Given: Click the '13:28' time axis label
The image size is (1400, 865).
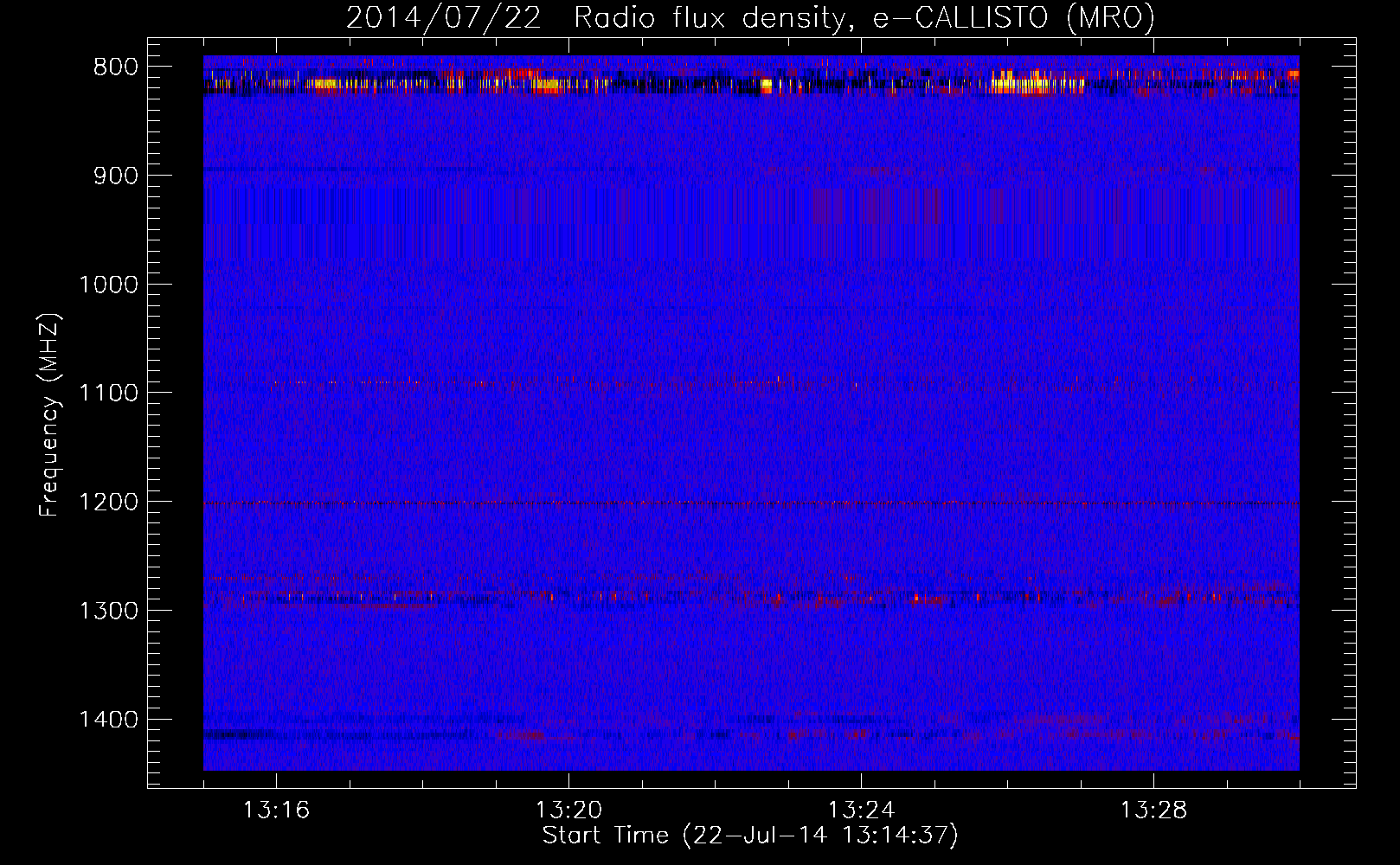Looking at the screenshot, I should tap(1153, 811).
